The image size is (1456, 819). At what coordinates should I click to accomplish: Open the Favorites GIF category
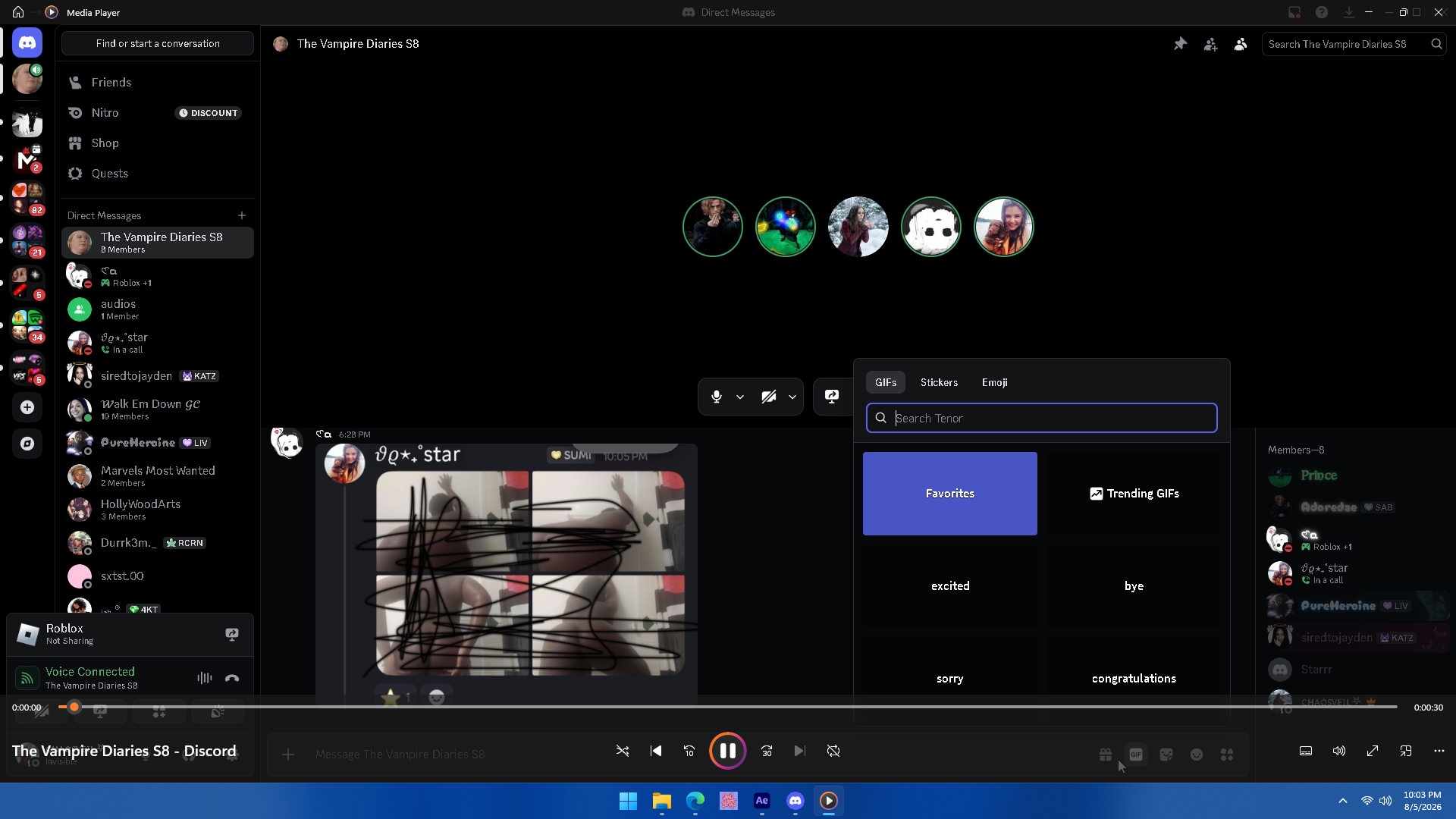pos(950,494)
